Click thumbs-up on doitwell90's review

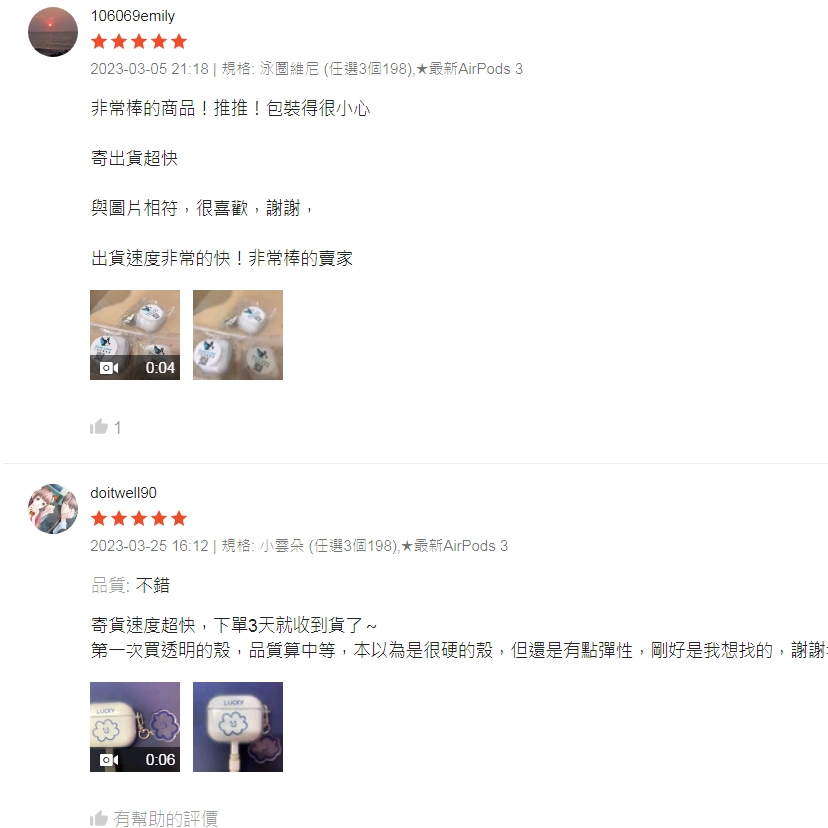[x=99, y=818]
